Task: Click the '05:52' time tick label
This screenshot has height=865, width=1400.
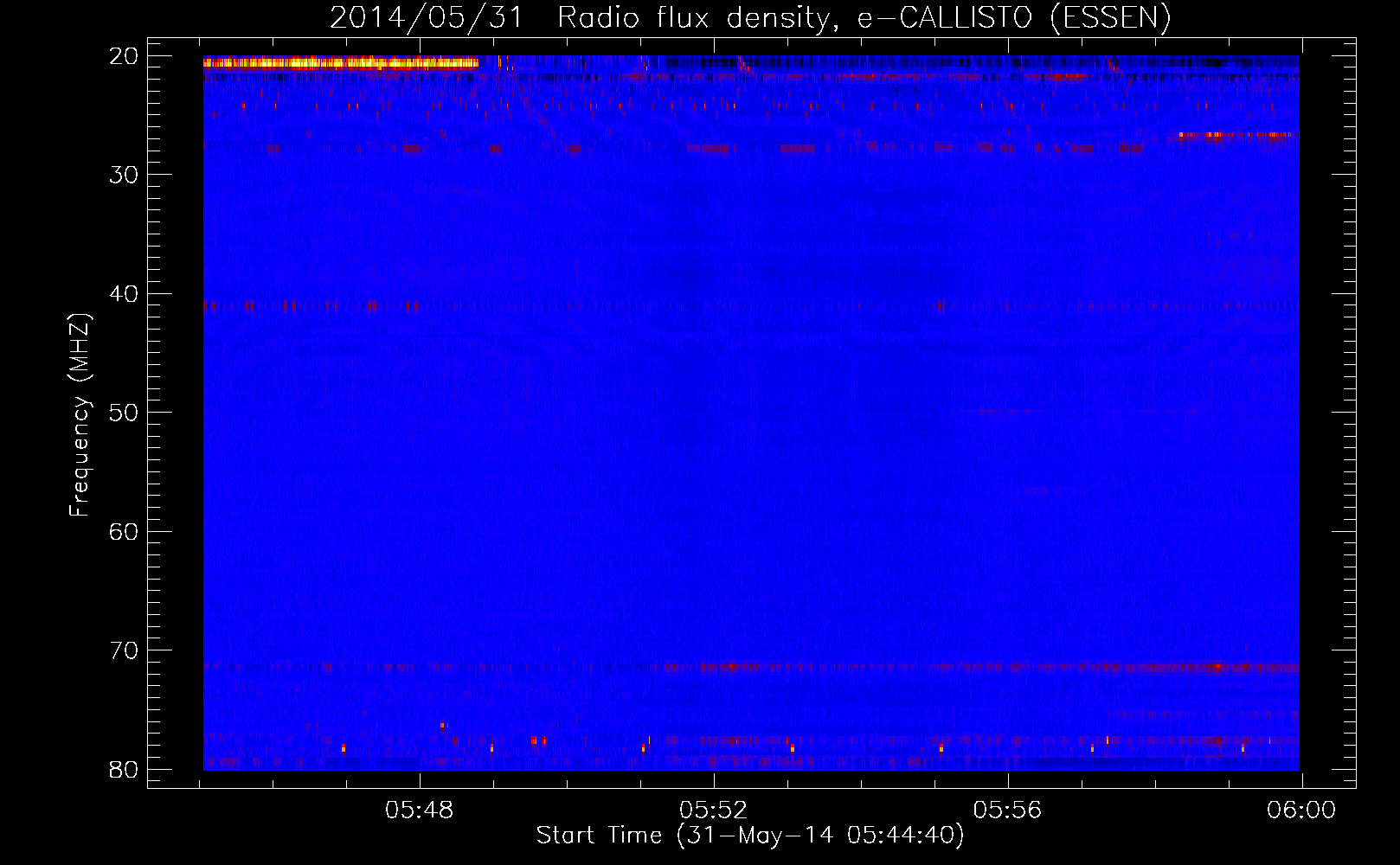Action: pos(714,811)
